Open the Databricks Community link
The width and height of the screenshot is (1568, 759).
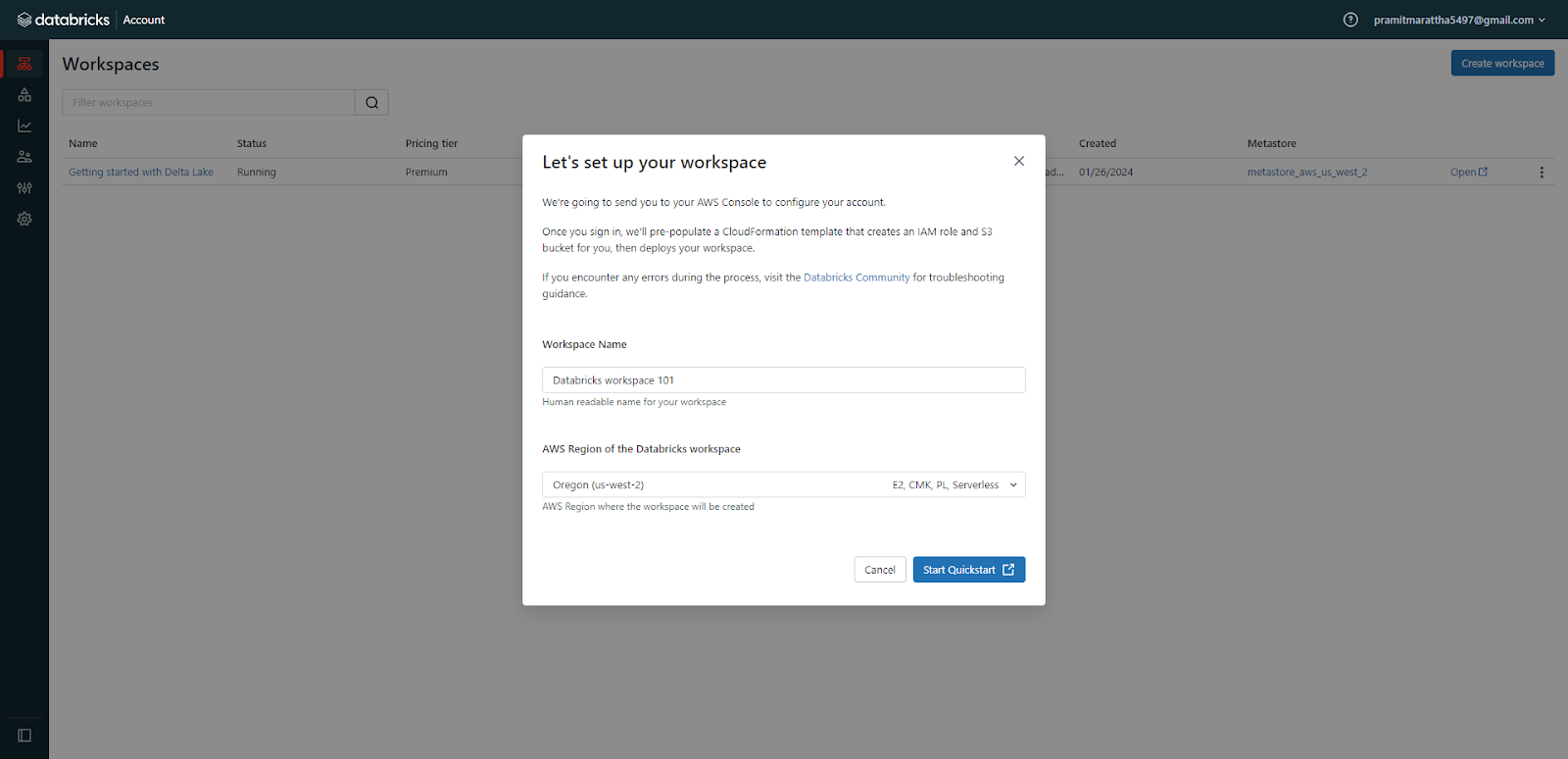(857, 278)
